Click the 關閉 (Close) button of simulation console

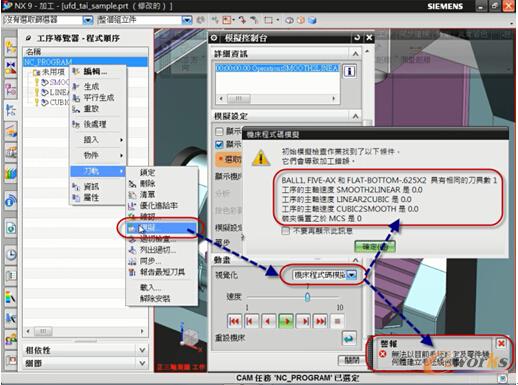(x=352, y=360)
